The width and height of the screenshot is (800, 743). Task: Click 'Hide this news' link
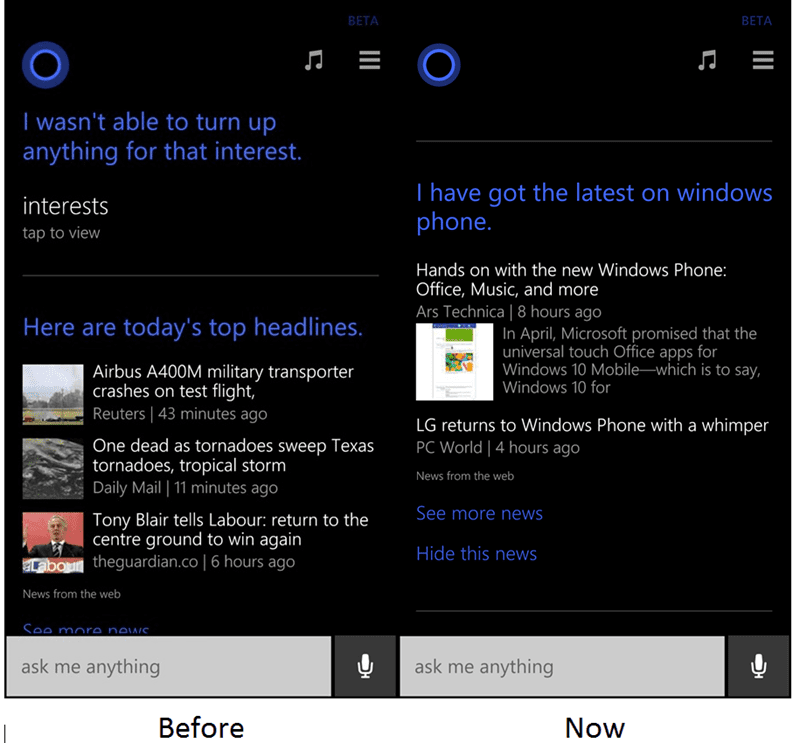(x=477, y=554)
